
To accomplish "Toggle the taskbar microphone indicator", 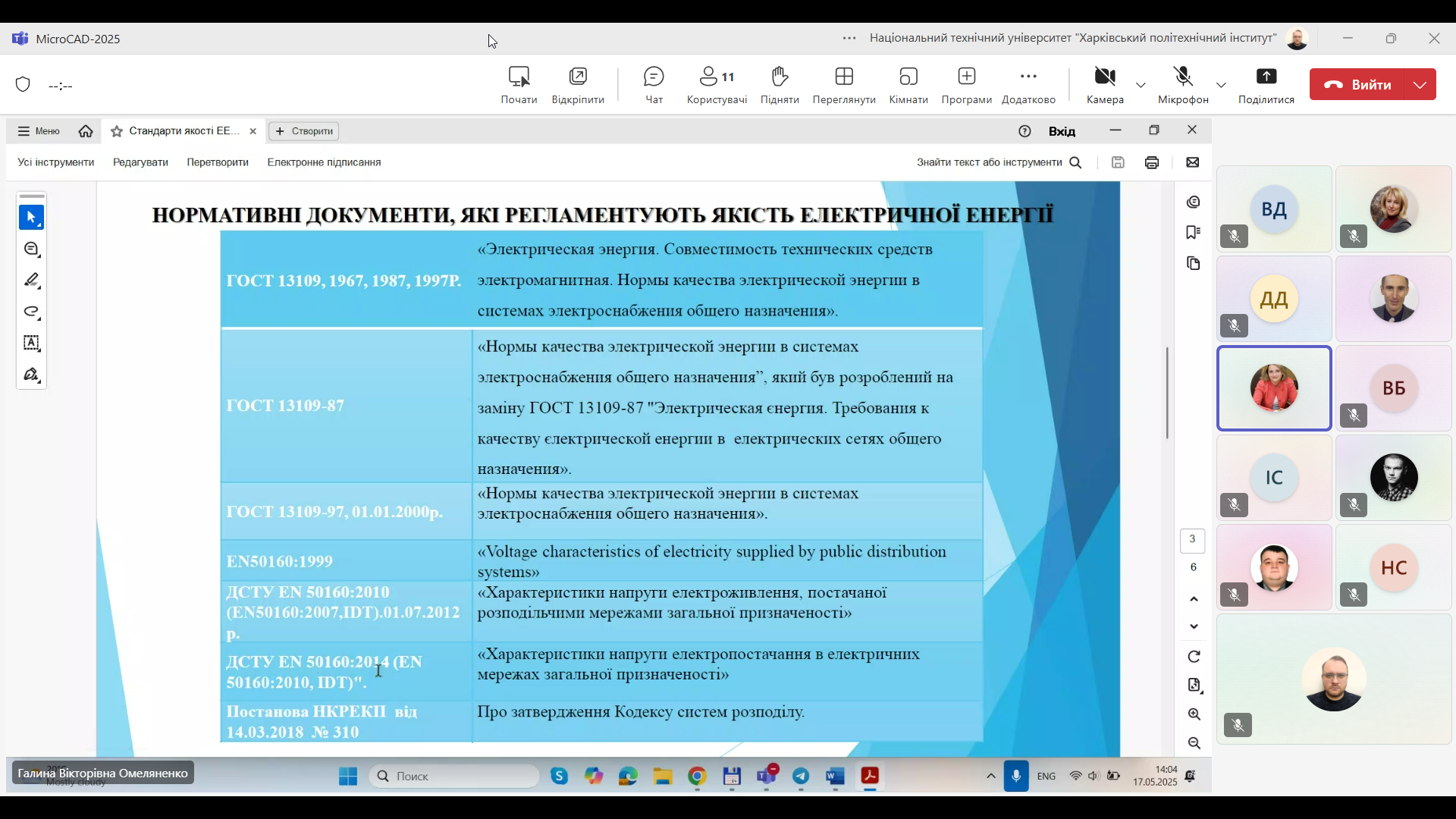I will [x=1016, y=776].
